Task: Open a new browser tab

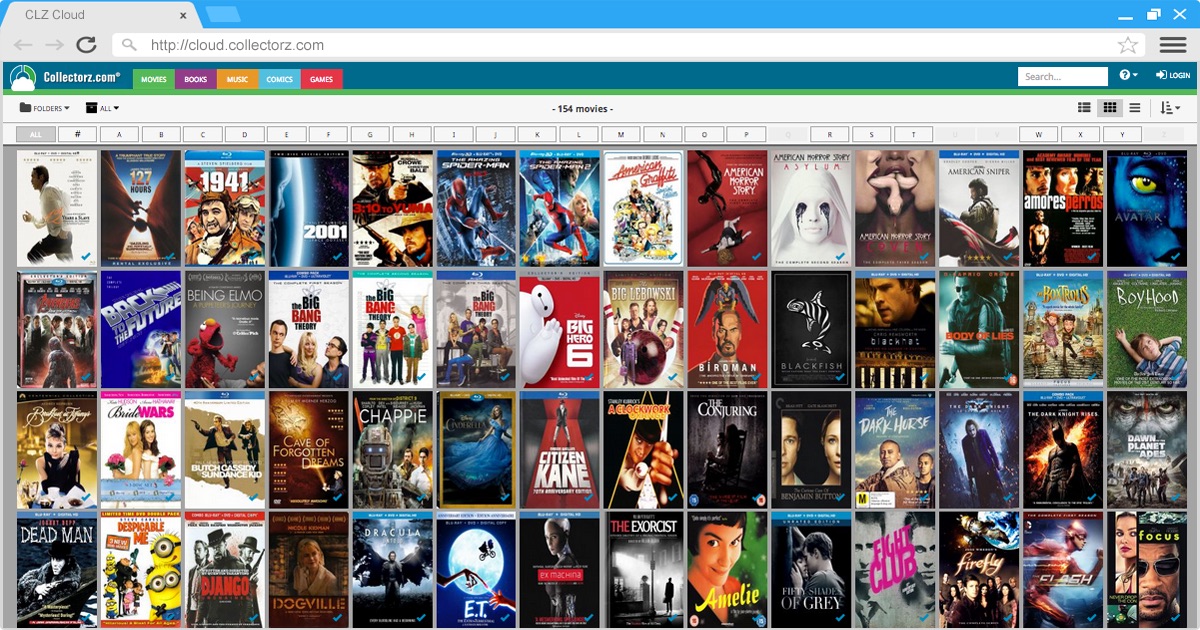Action: coord(222,14)
